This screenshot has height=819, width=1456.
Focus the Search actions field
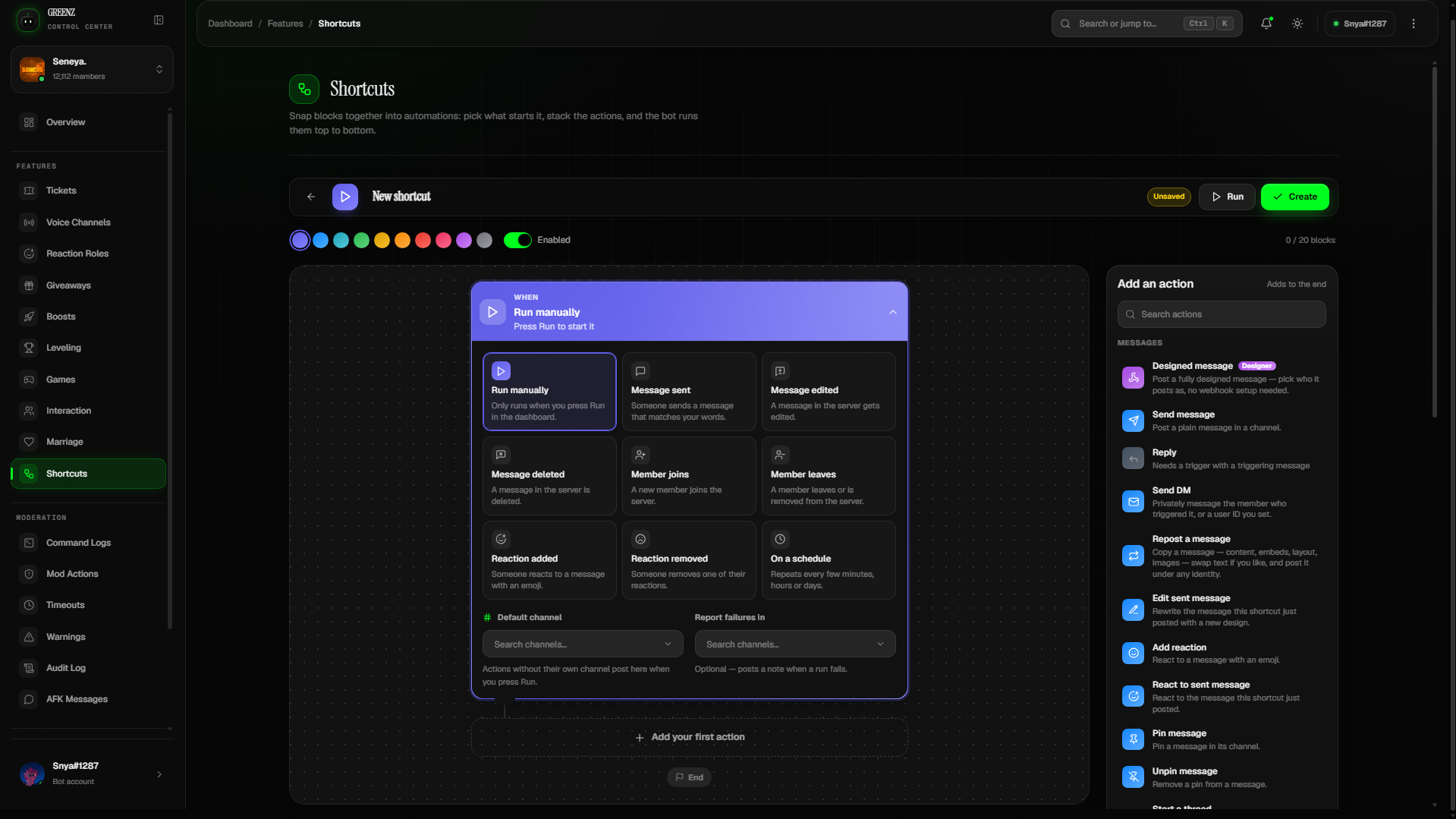(x=1222, y=314)
